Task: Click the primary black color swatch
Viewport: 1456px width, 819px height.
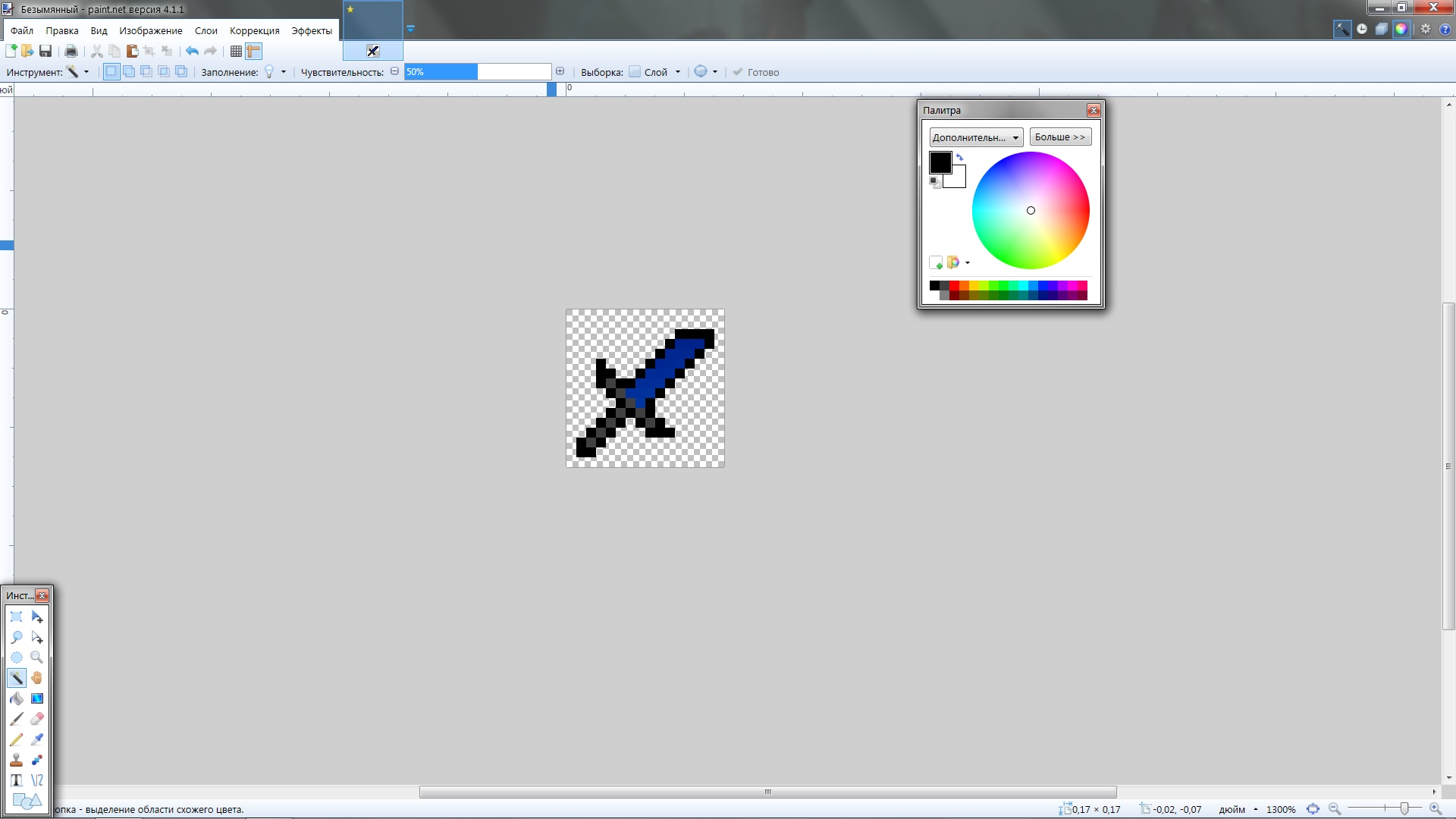Action: point(940,162)
